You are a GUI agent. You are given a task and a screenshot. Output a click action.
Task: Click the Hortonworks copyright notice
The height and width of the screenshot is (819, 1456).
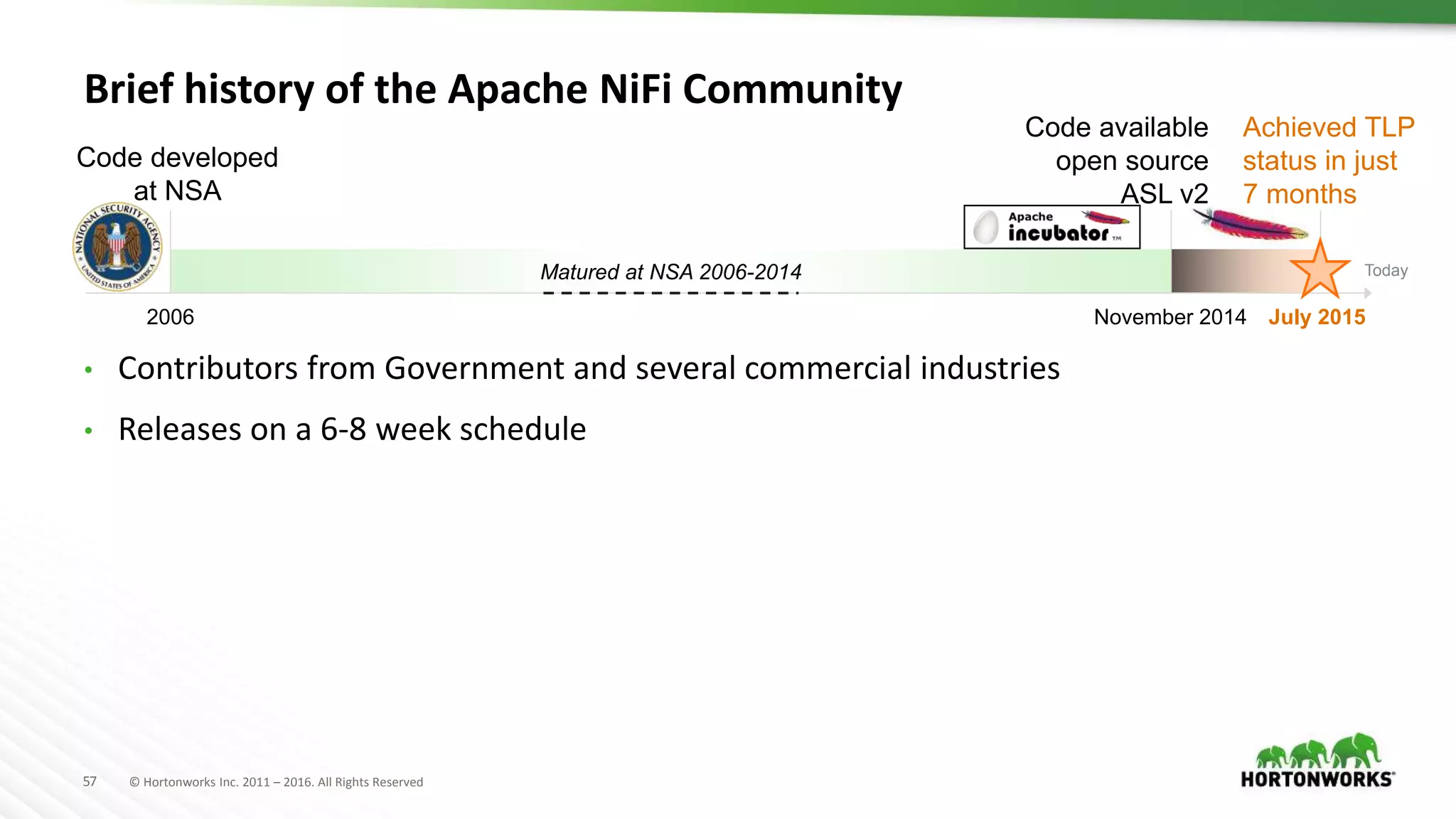[276, 782]
